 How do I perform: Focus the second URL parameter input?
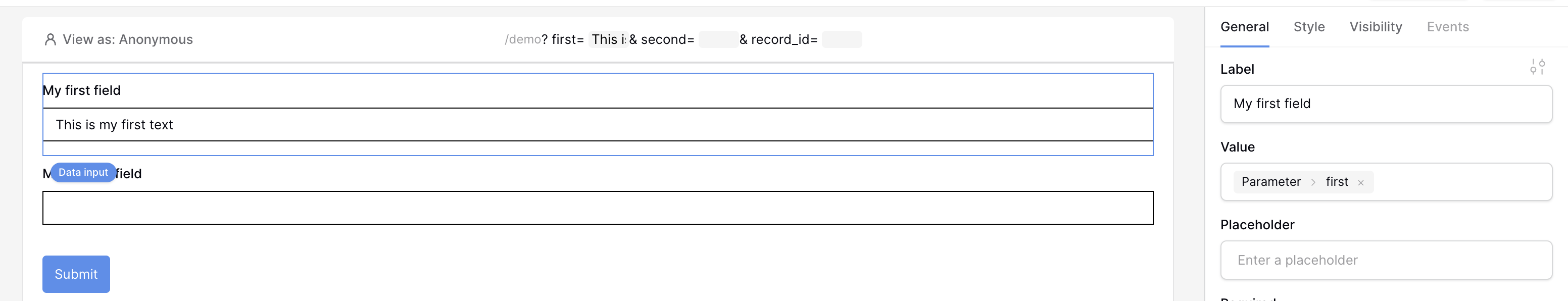click(718, 39)
